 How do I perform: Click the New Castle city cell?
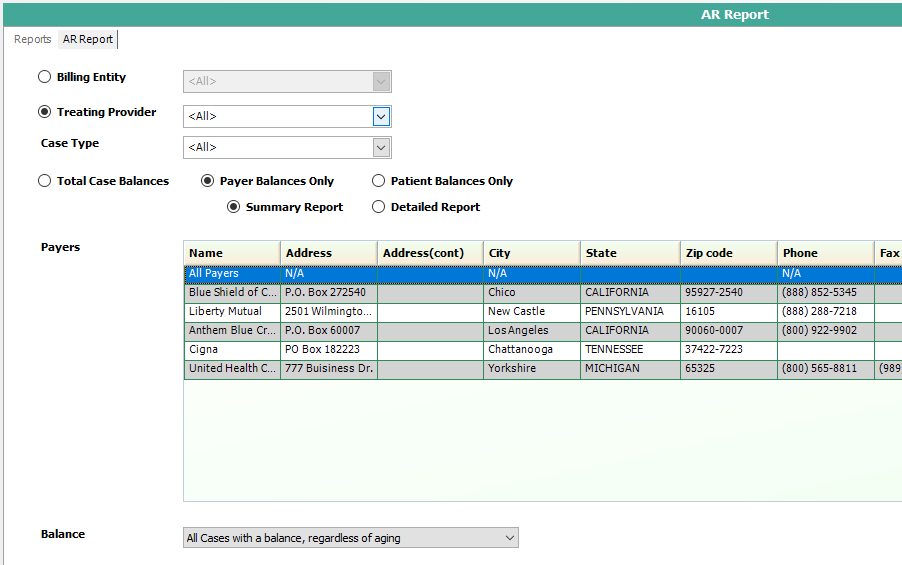point(532,312)
